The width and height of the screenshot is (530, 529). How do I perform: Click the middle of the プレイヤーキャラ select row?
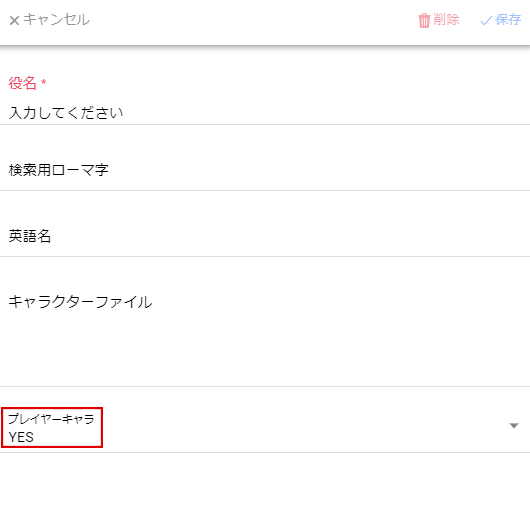(x=265, y=428)
